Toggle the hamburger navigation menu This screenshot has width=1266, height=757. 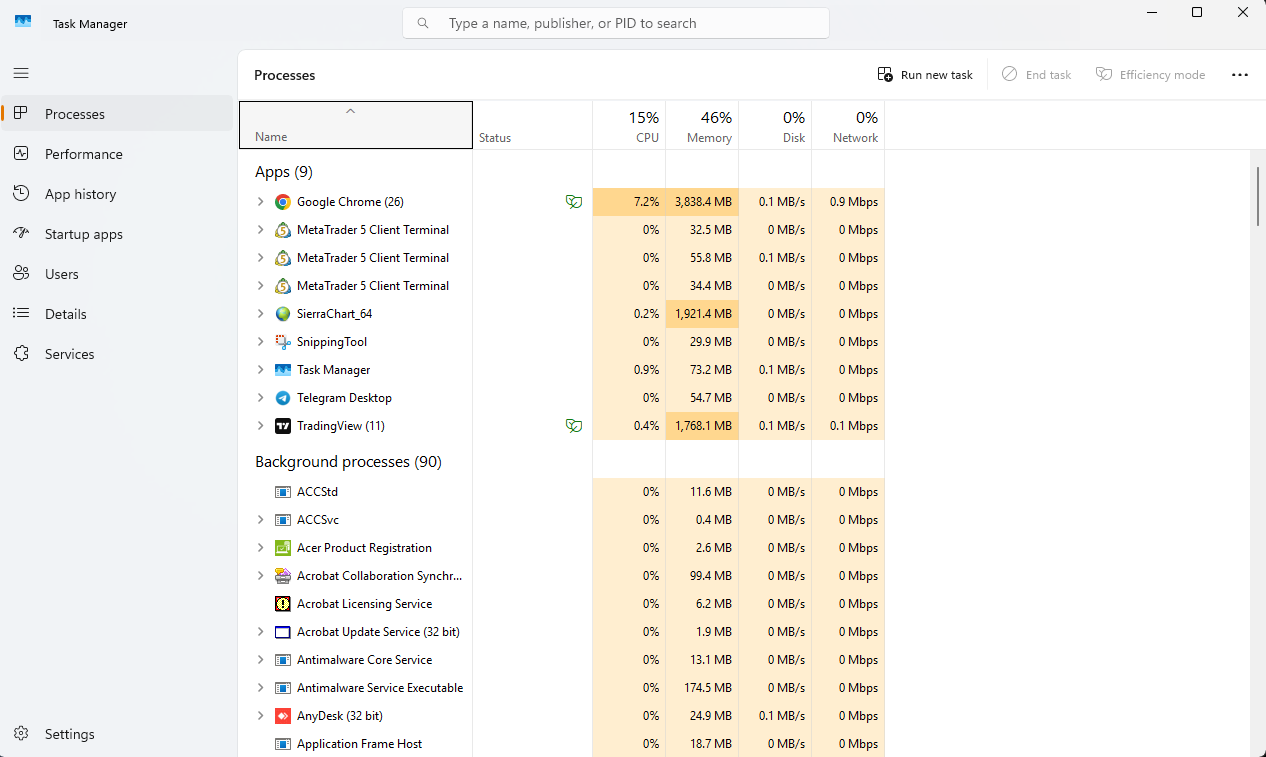tap(21, 73)
